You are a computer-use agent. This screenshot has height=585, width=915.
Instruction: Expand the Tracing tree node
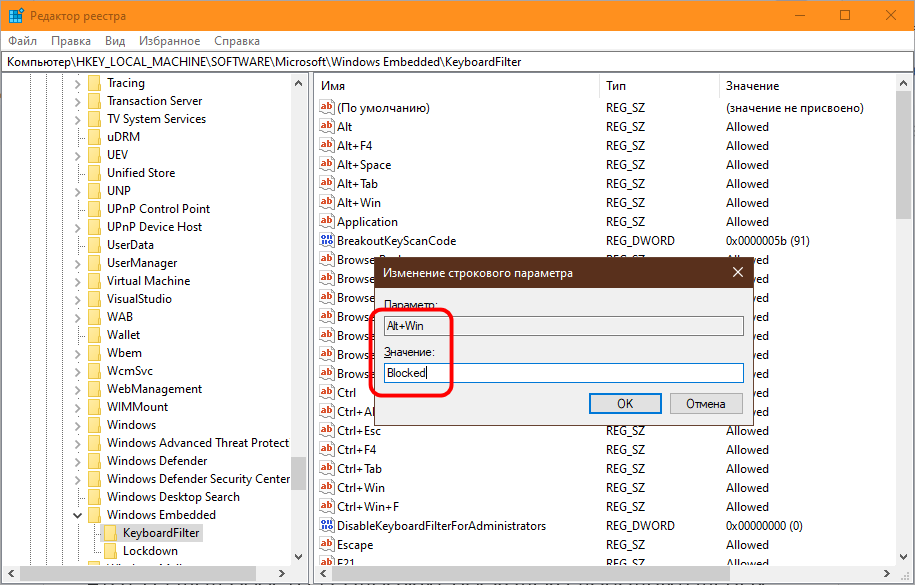point(77,83)
